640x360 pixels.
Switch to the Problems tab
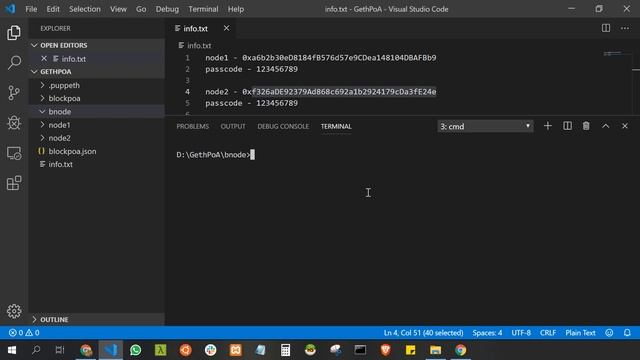coord(193,127)
